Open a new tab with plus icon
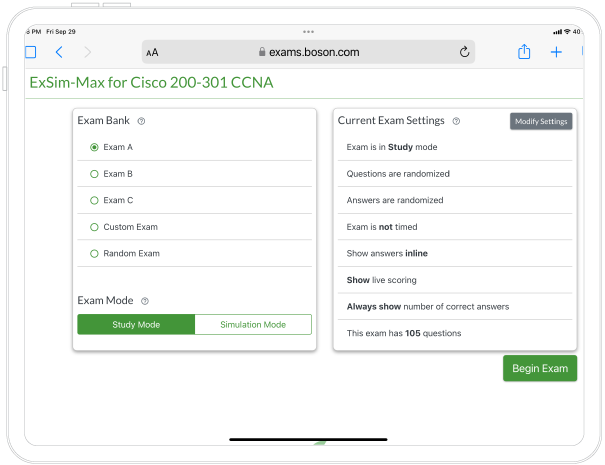The width and height of the screenshot is (605, 465). pos(556,52)
